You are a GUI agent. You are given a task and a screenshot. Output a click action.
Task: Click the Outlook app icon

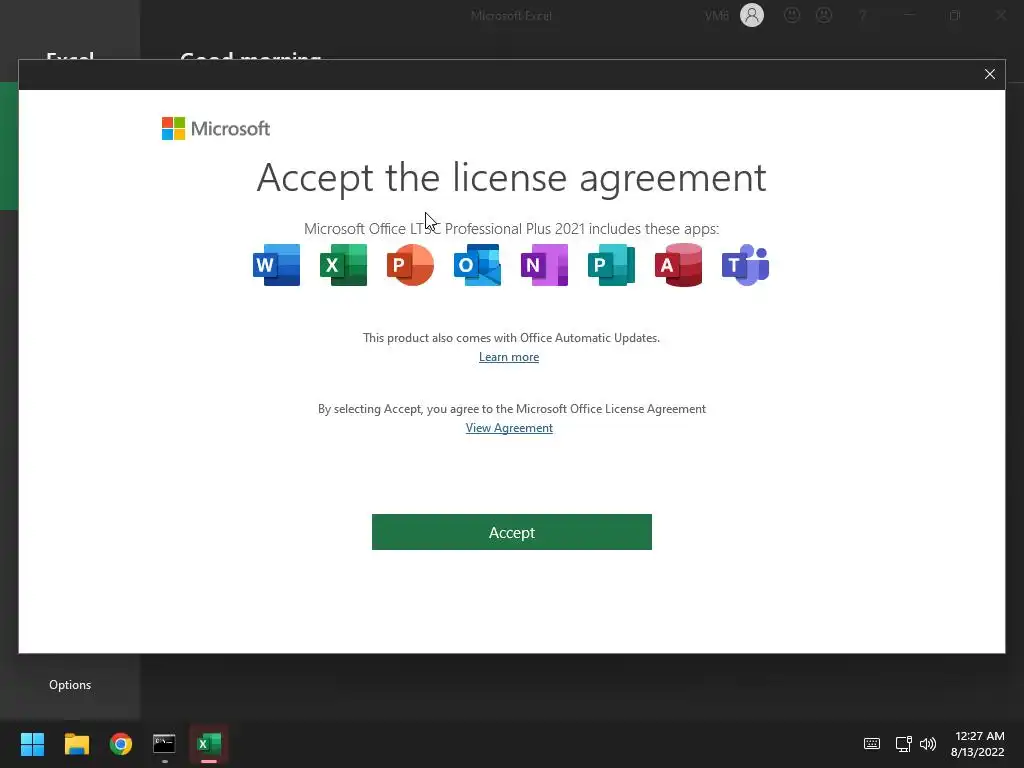pos(477,265)
